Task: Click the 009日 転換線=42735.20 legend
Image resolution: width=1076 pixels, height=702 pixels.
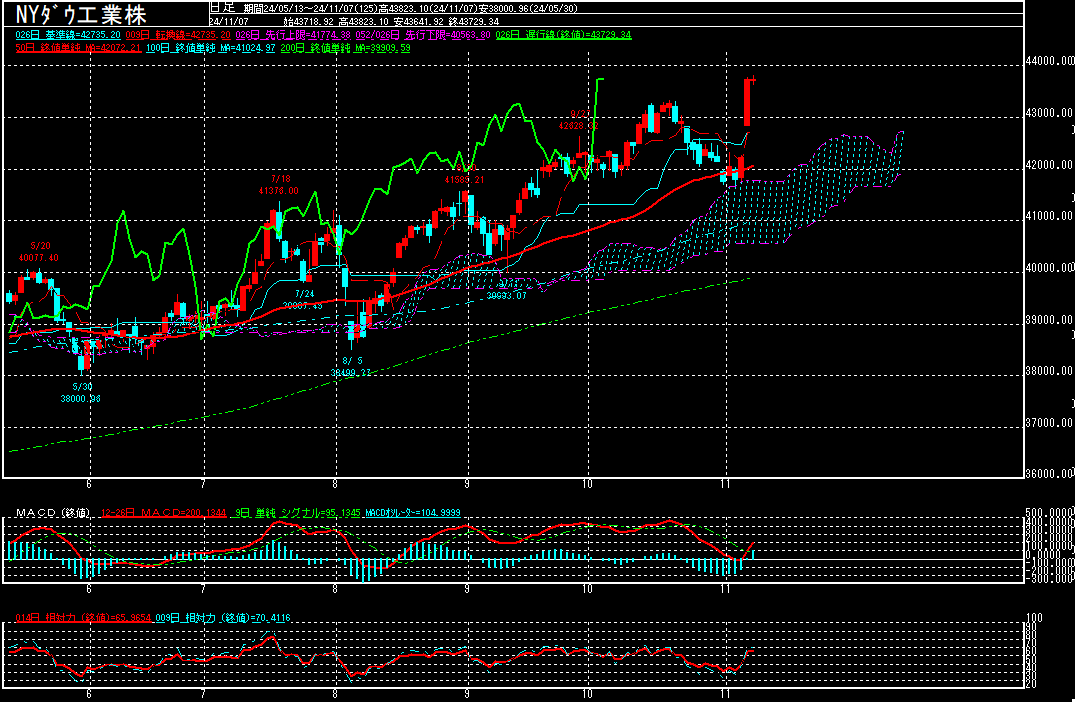Action: (178, 34)
